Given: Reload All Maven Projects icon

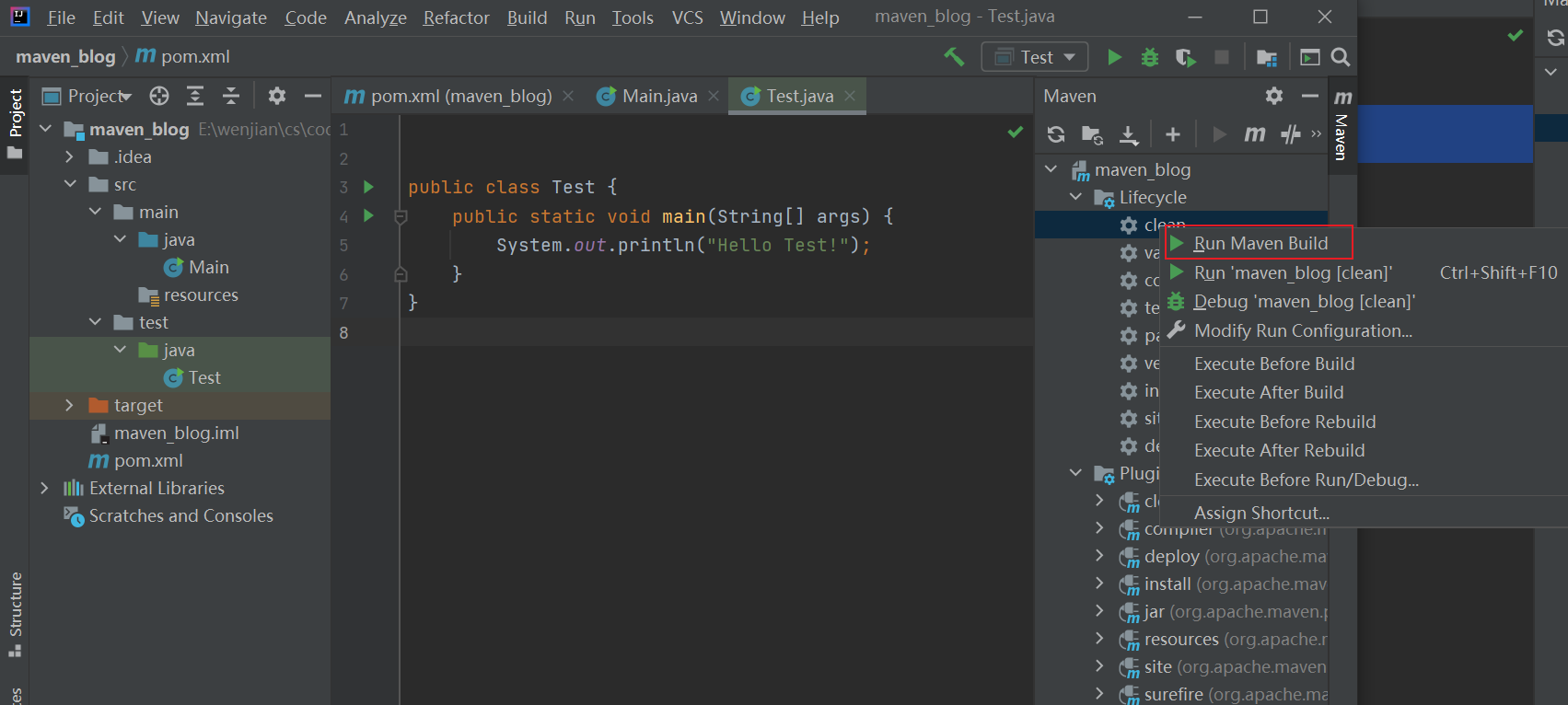Looking at the screenshot, I should click(1056, 134).
